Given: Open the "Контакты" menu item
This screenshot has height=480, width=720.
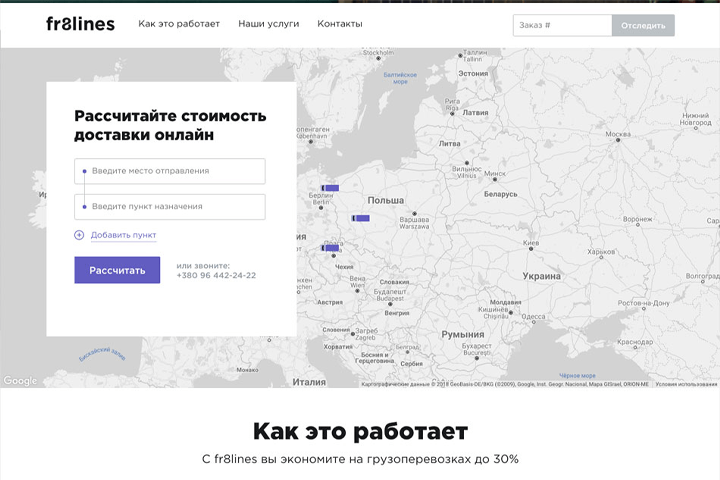Looking at the screenshot, I should tap(340, 24).
